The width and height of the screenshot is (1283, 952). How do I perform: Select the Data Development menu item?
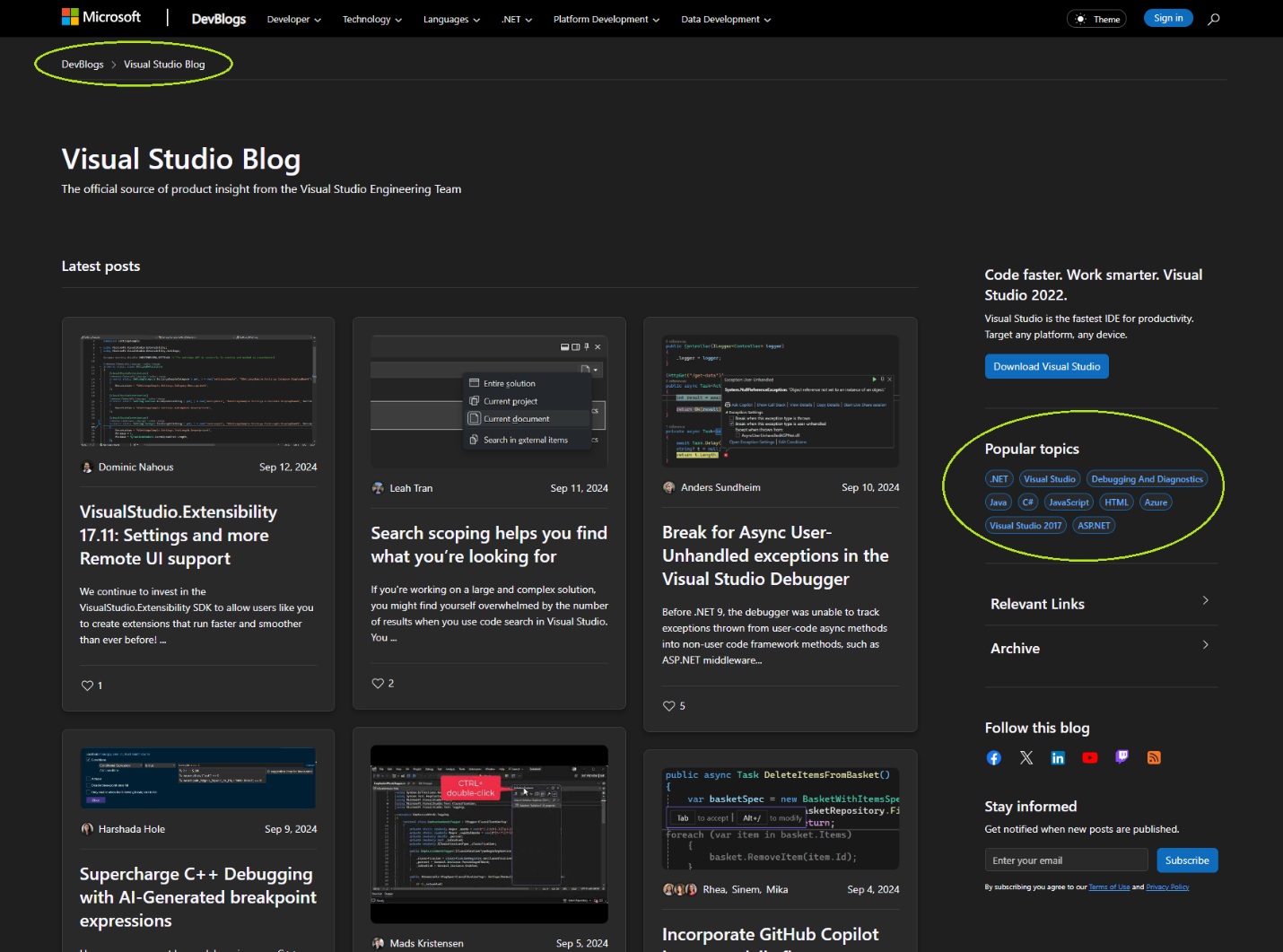pos(725,18)
